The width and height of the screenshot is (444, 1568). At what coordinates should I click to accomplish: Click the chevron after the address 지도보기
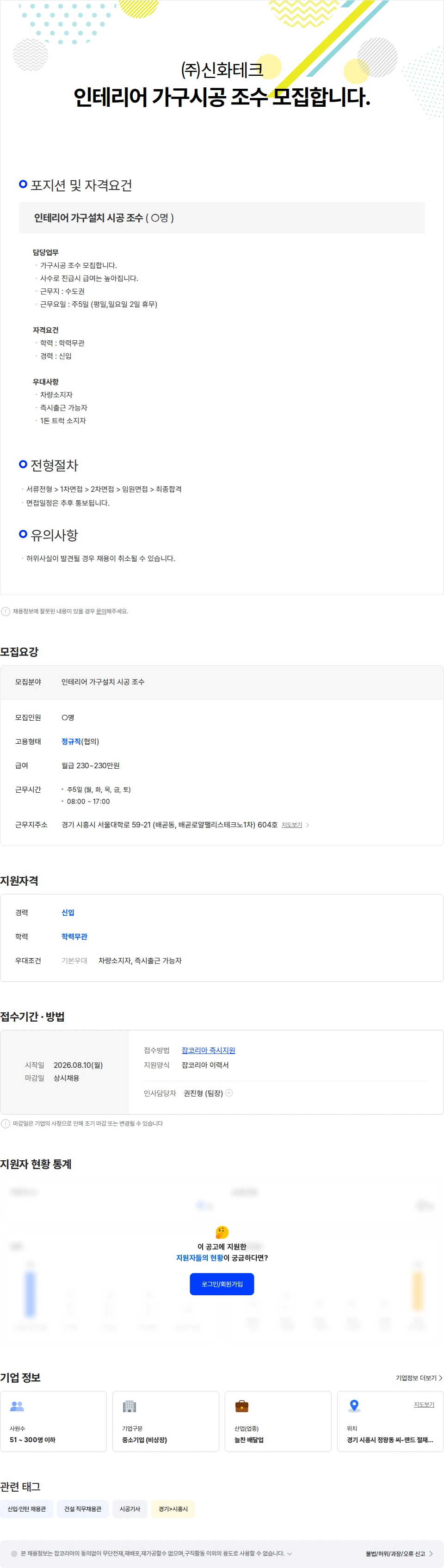(x=308, y=825)
